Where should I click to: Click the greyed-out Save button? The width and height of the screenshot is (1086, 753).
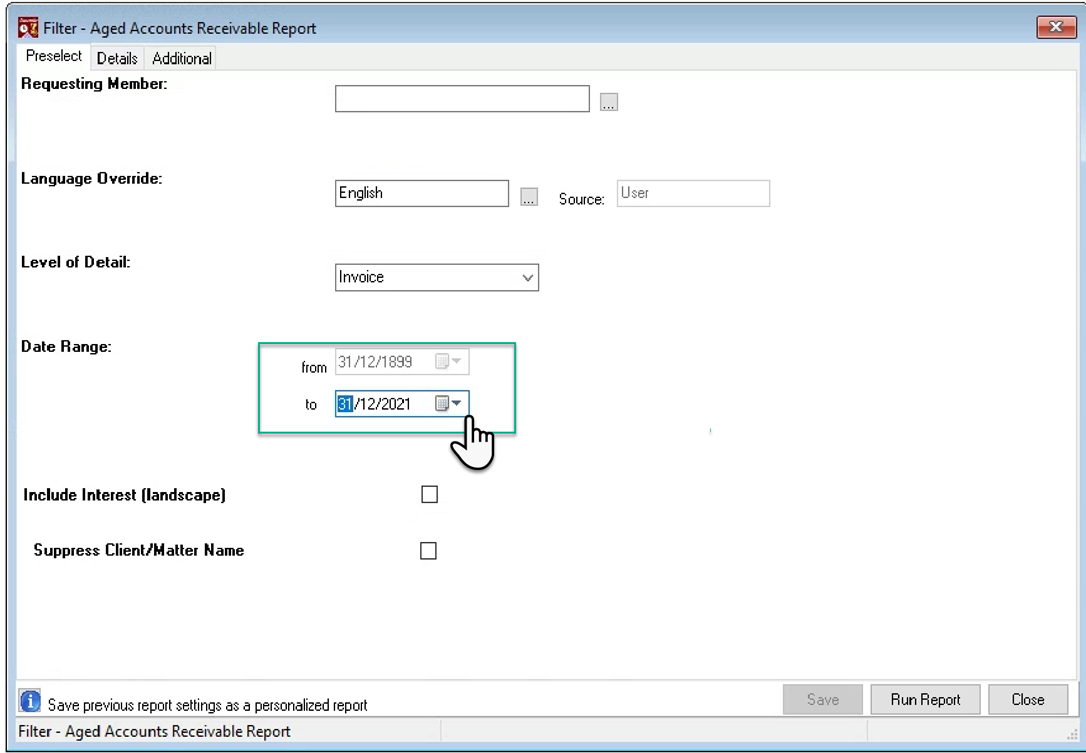point(823,700)
